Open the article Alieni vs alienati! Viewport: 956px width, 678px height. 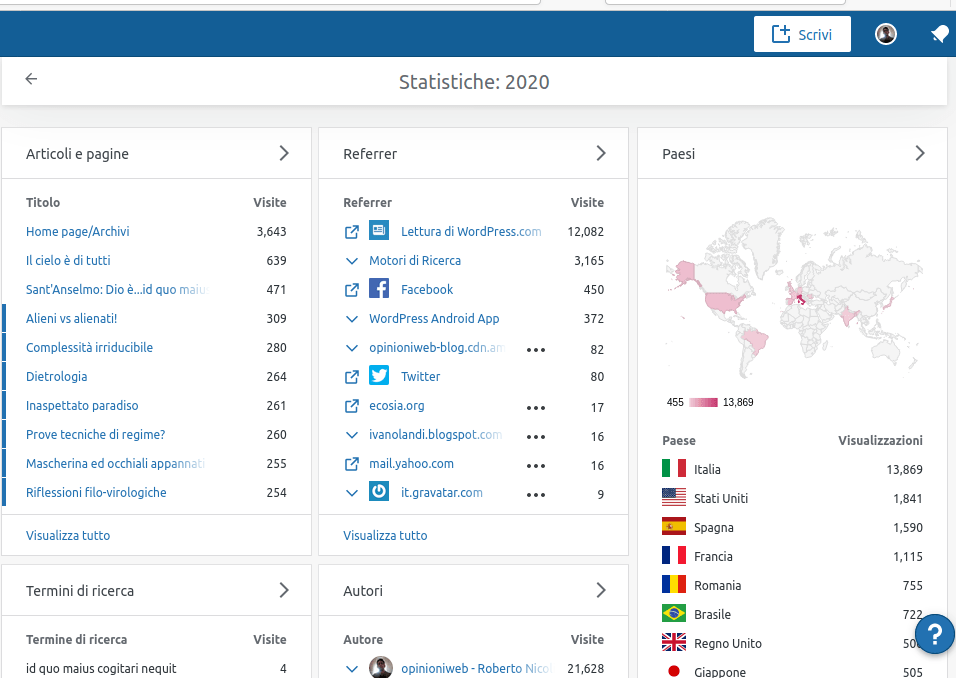(72, 318)
